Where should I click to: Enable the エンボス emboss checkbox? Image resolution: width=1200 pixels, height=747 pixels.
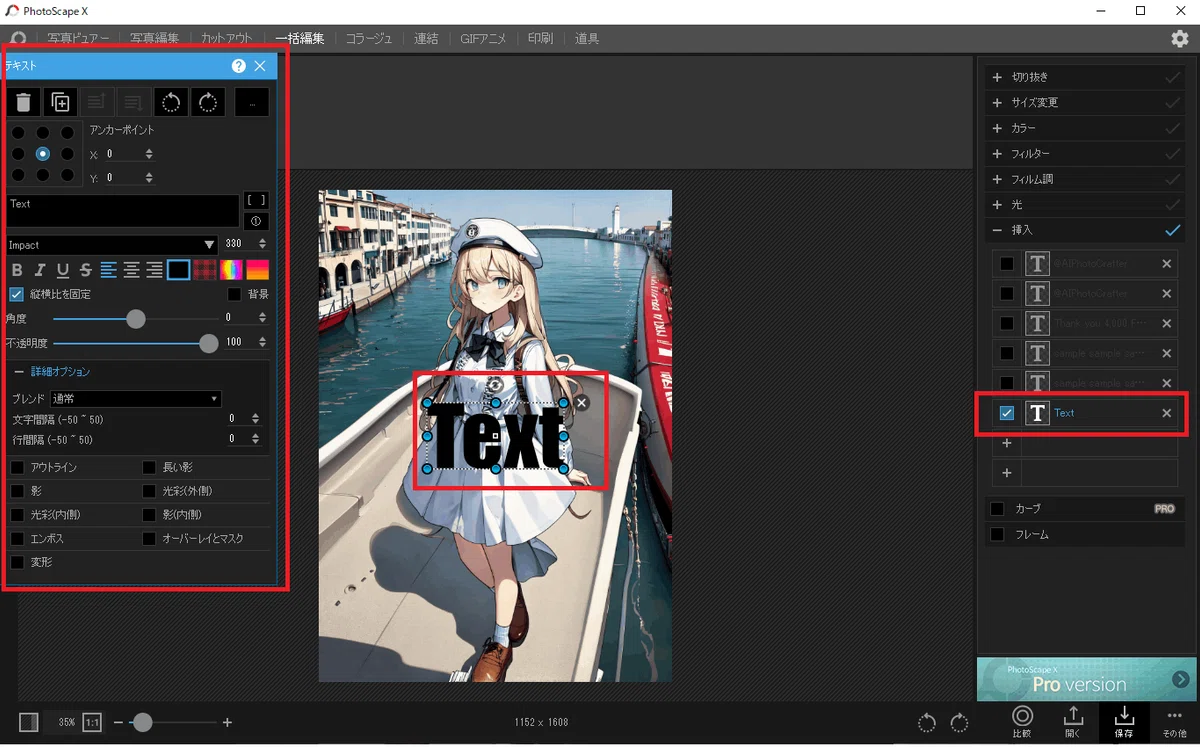click(x=17, y=539)
